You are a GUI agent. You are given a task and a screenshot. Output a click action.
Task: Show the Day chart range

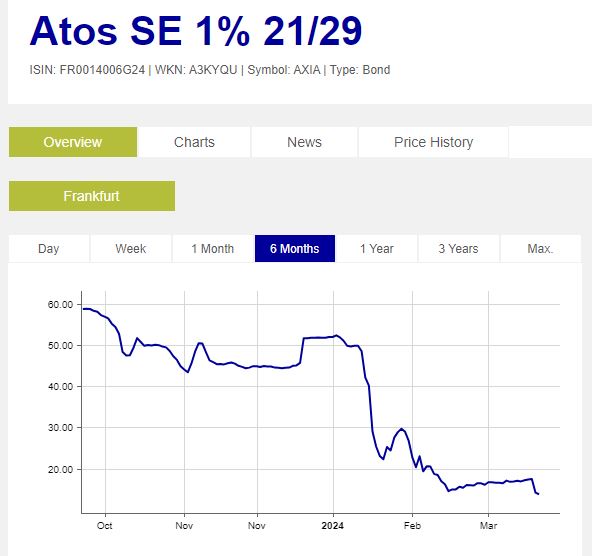(49, 248)
